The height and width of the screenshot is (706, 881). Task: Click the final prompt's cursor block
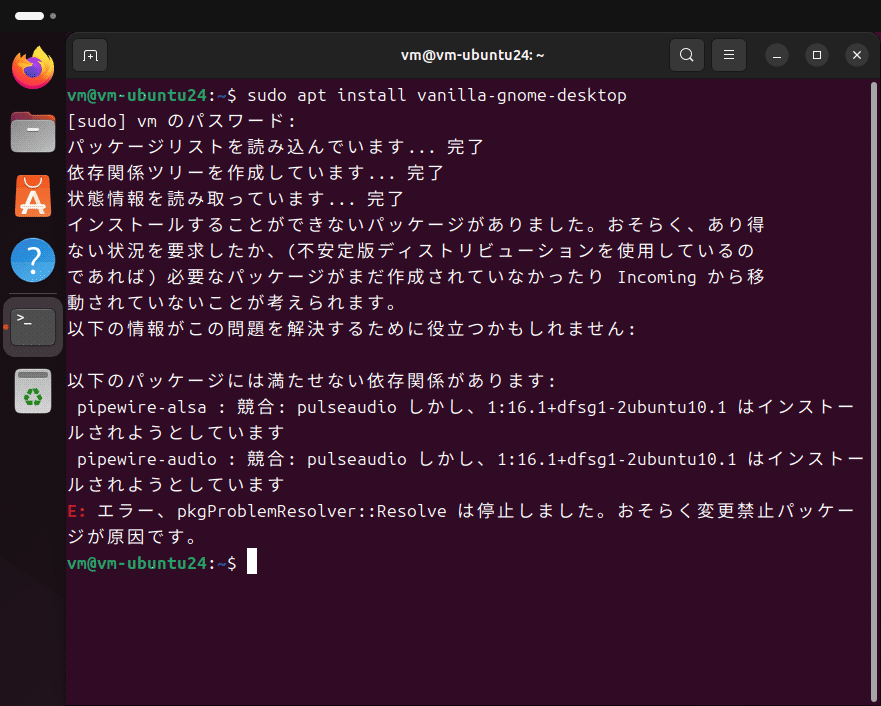coord(252,562)
